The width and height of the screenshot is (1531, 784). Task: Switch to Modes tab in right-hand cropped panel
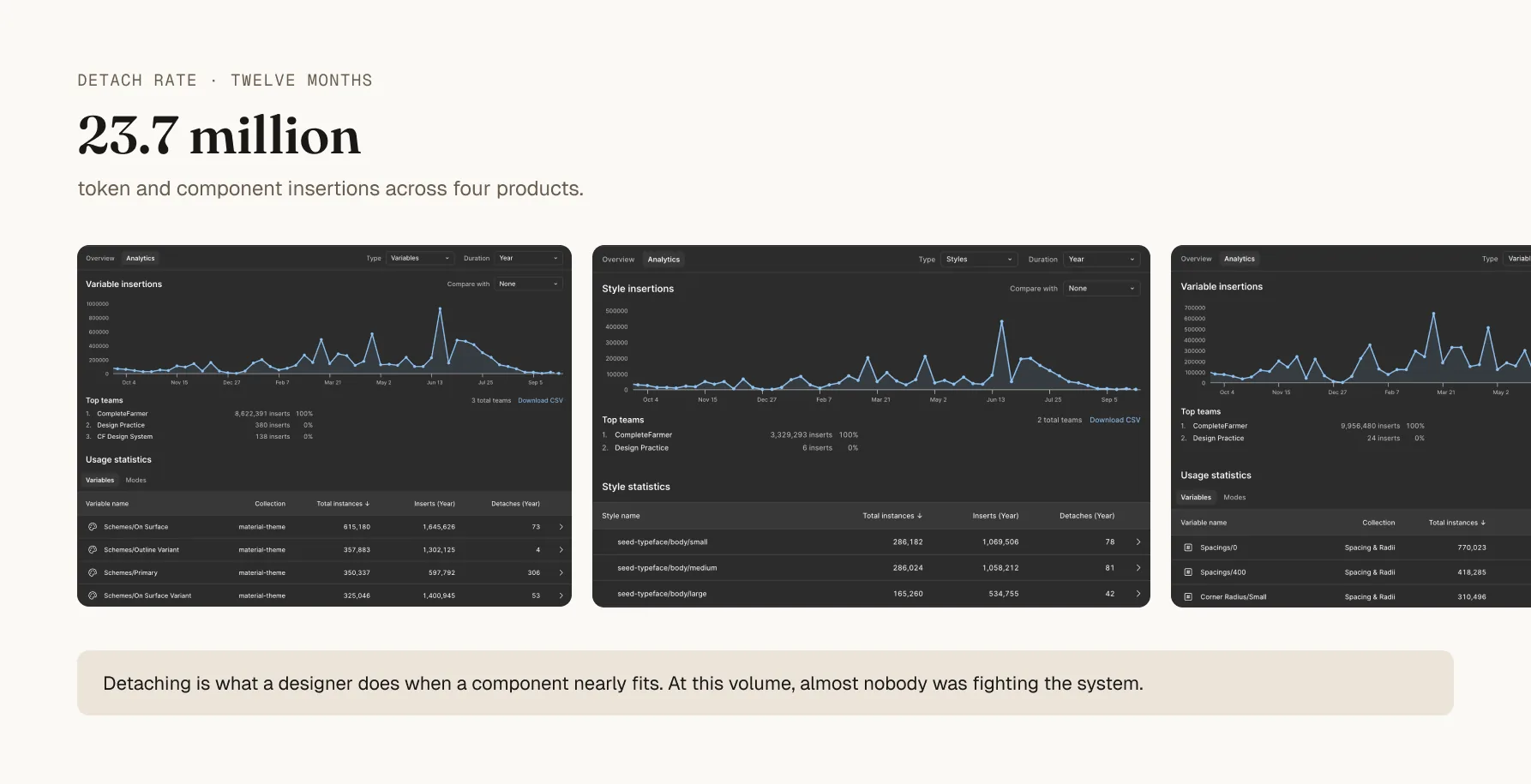tap(1234, 497)
